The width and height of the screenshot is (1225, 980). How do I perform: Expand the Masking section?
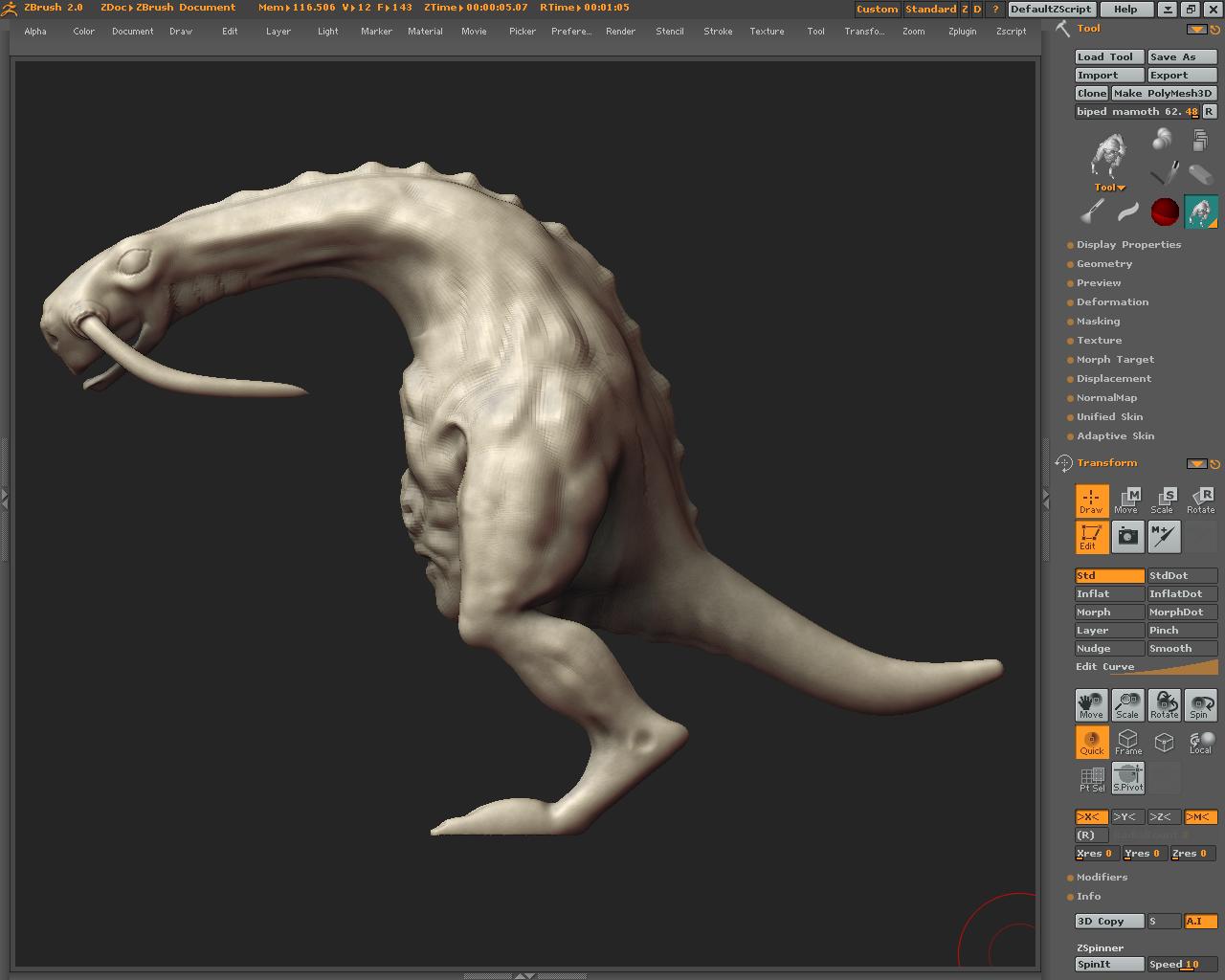(1098, 322)
